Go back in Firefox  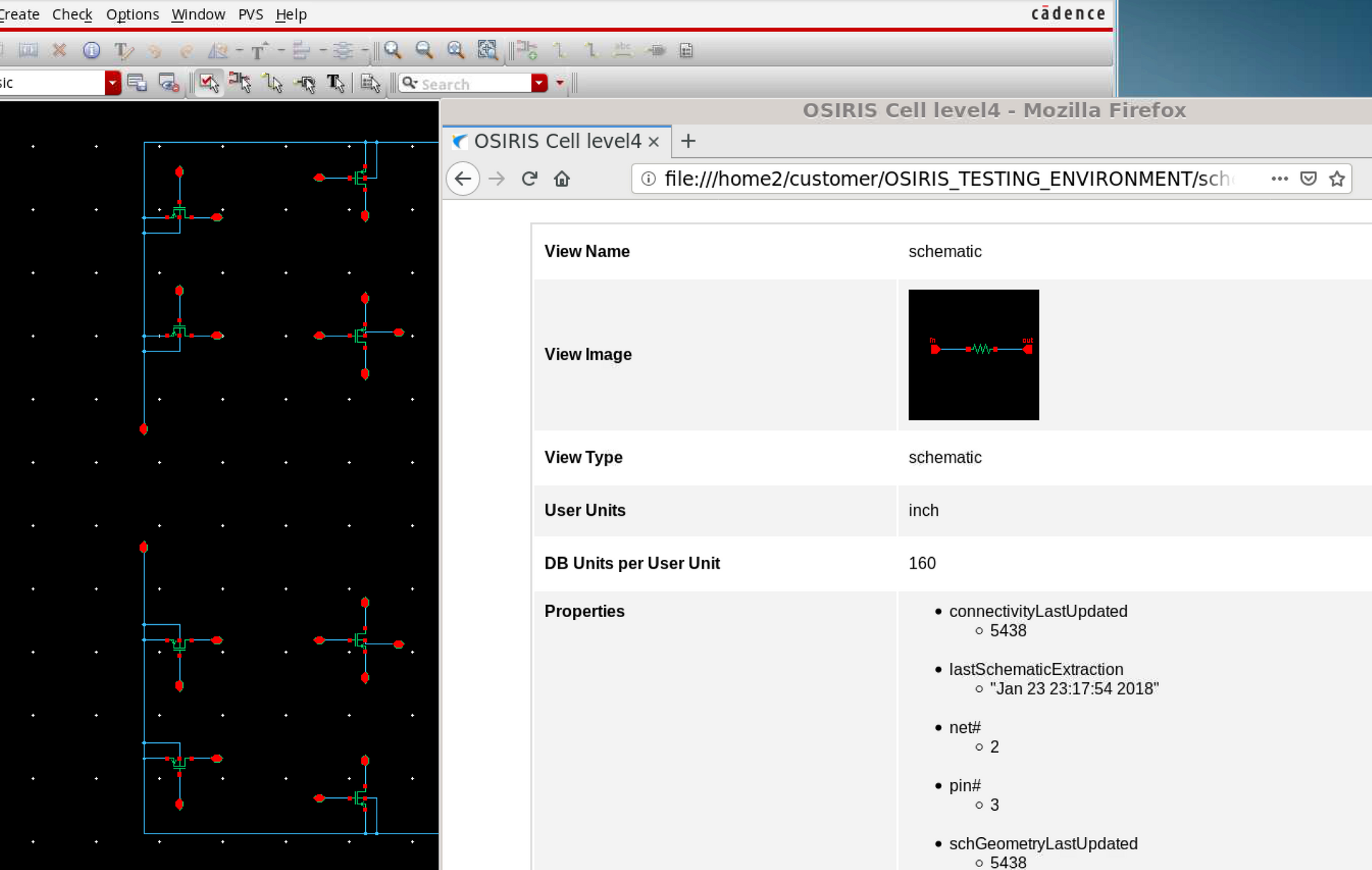(x=463, y=179)
